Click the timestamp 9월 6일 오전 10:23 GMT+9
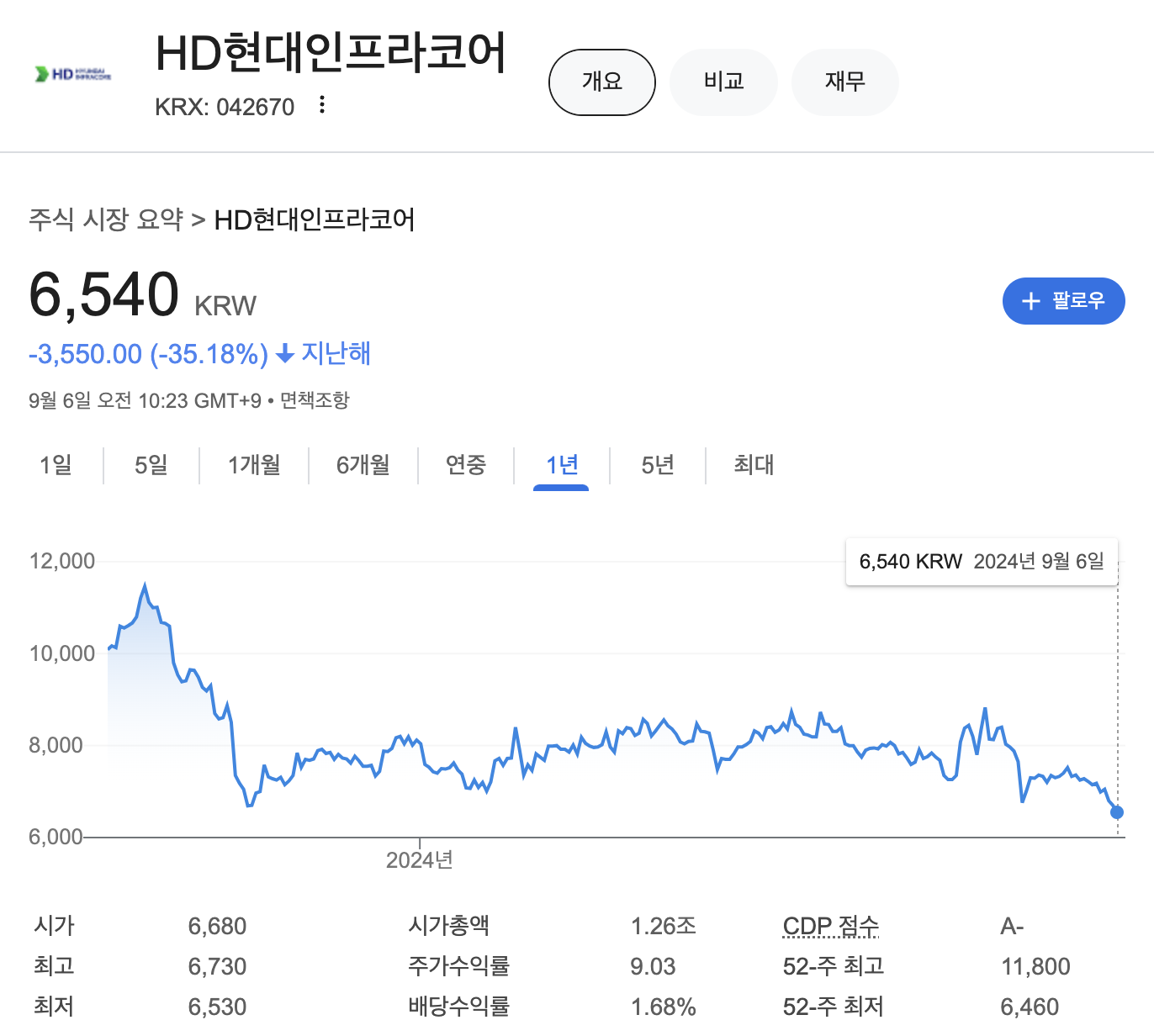 point(145,400)
